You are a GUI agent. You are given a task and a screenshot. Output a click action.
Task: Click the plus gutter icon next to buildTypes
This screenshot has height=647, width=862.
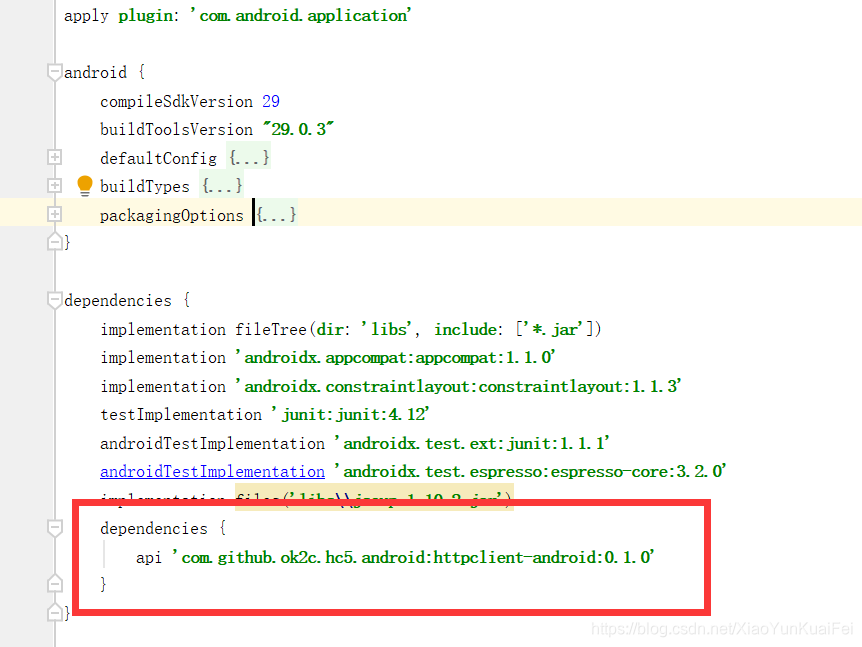[x=54, y=184]
